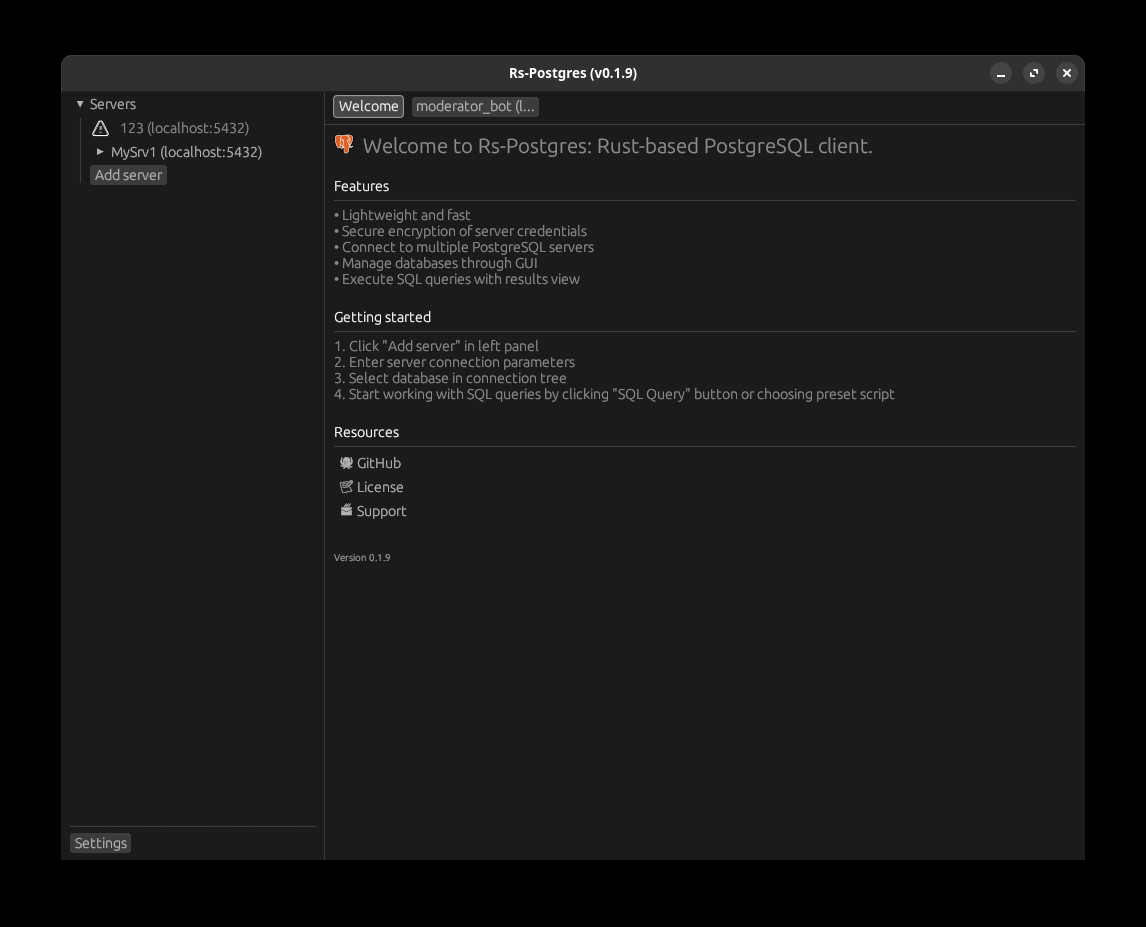1146x927 pixels.
Task: Open the GitHub text link
Action: pyautogui.click(x=379, y=463)
